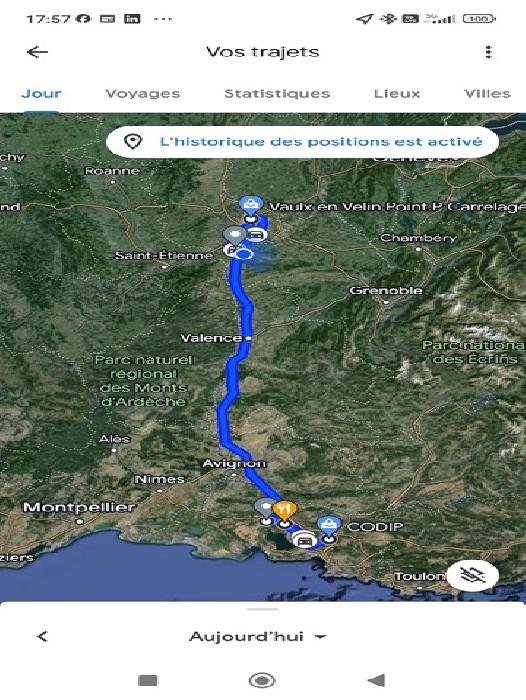Image resolution: width=526 pixels, height=700 pixels.
Task: Tap the Vaulx en Velin shopping marker
Action: coord(251,206)
